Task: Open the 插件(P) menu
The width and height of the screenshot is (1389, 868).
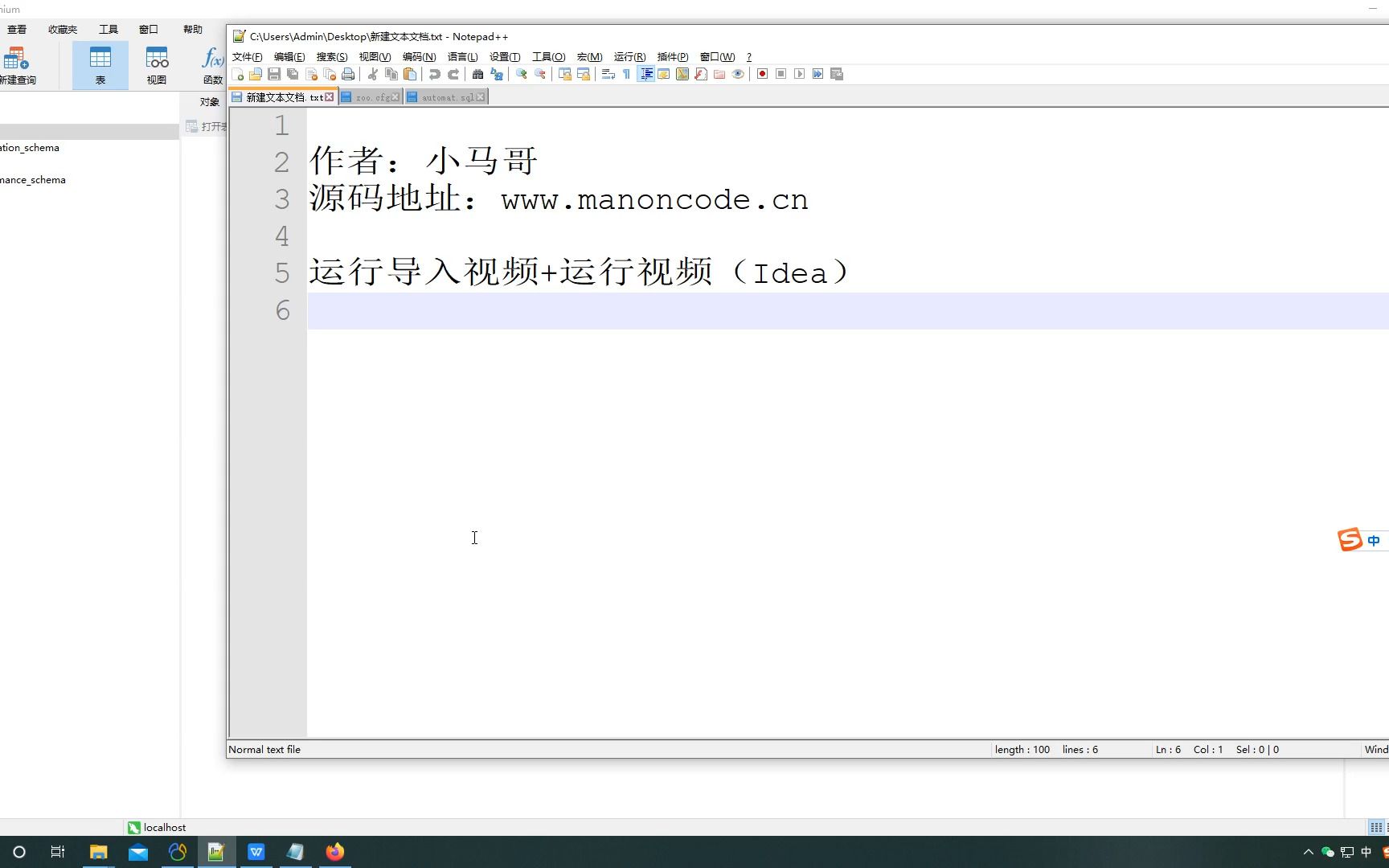Action: [673, 57]
